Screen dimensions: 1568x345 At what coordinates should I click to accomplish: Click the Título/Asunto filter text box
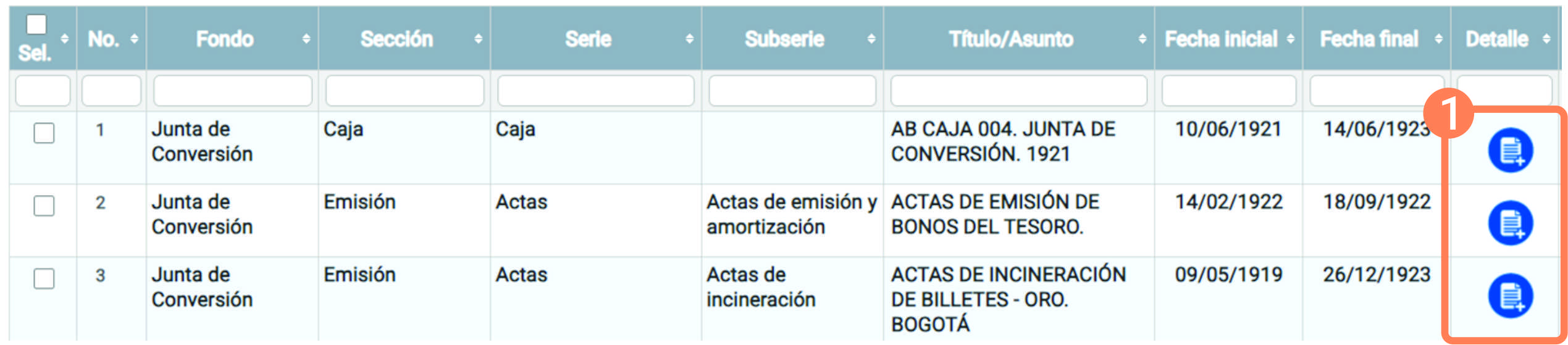click(x=1018, y=91)
